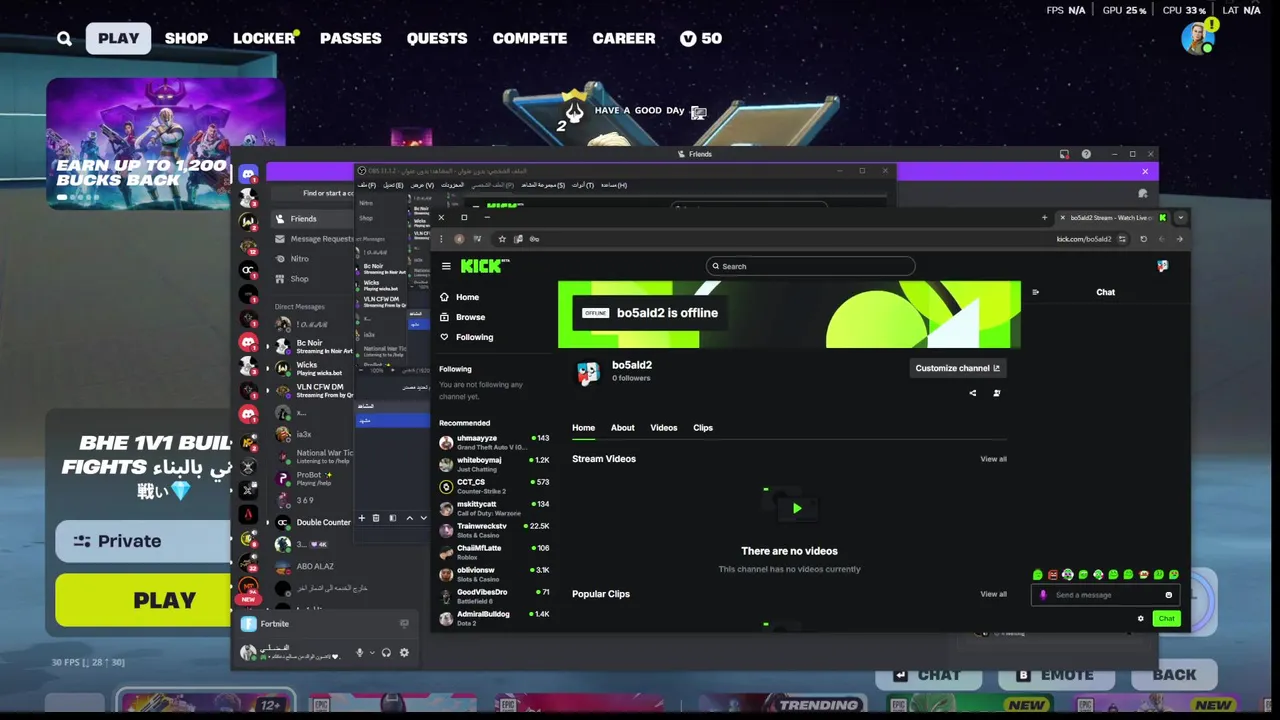
Task: Open OBS (T) tools menu
Action: 583,185
